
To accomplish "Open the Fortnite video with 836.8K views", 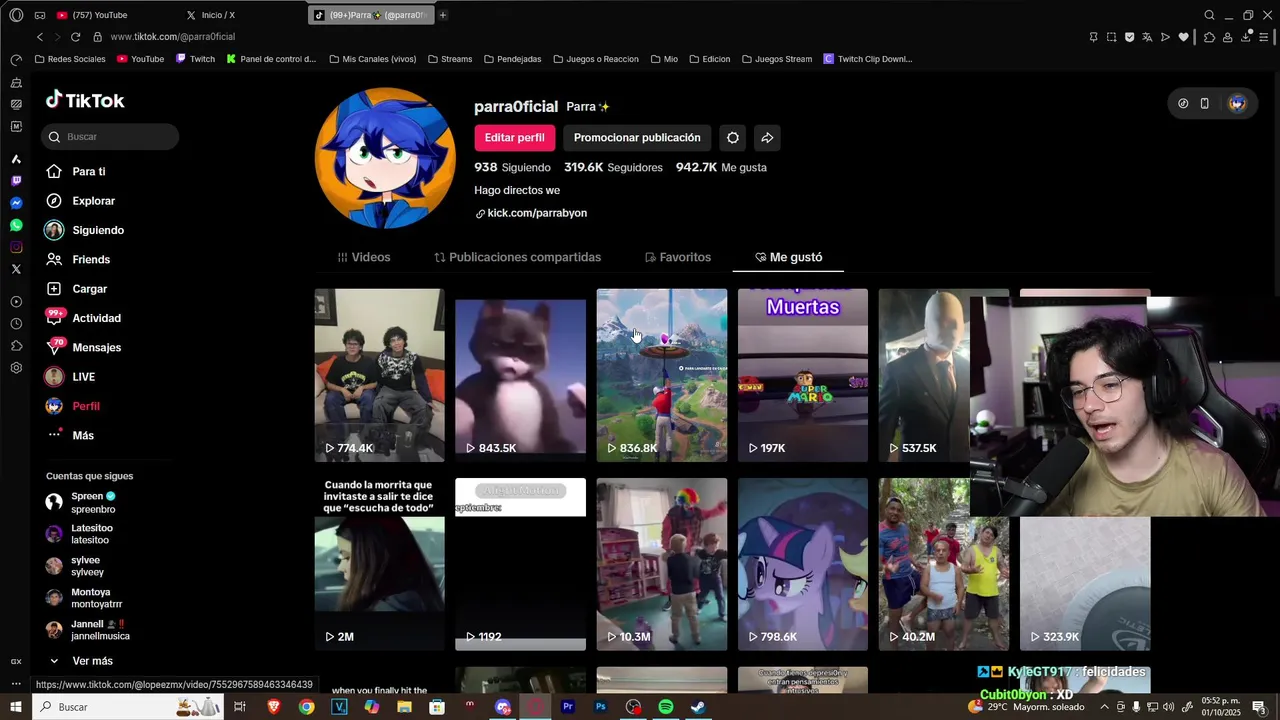I will pos(662,375).
